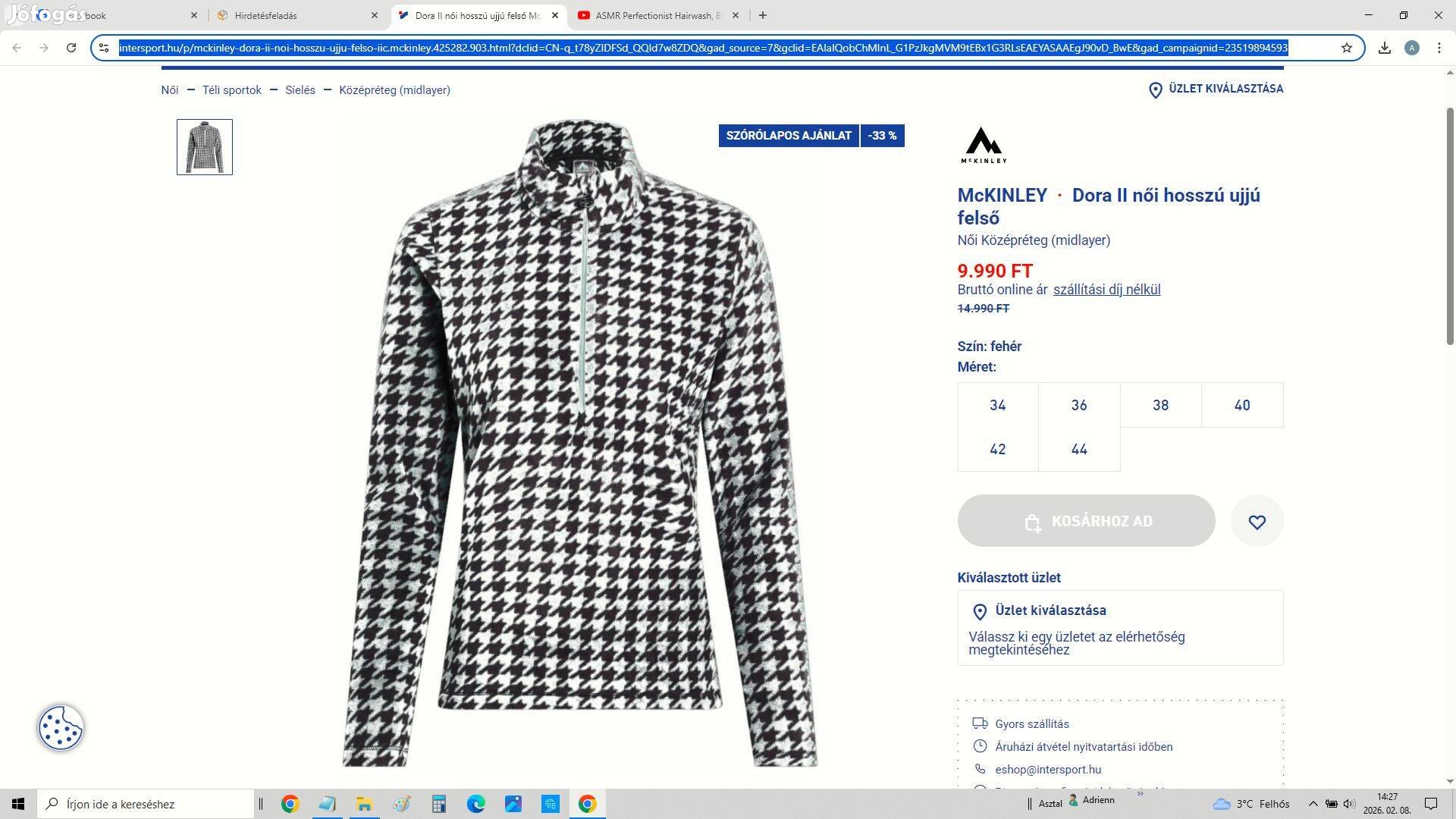The height and width of the screenshot is (819, 1456).
Task: Add product to wishlist heart icon
Action: [x=1257, y=522]
